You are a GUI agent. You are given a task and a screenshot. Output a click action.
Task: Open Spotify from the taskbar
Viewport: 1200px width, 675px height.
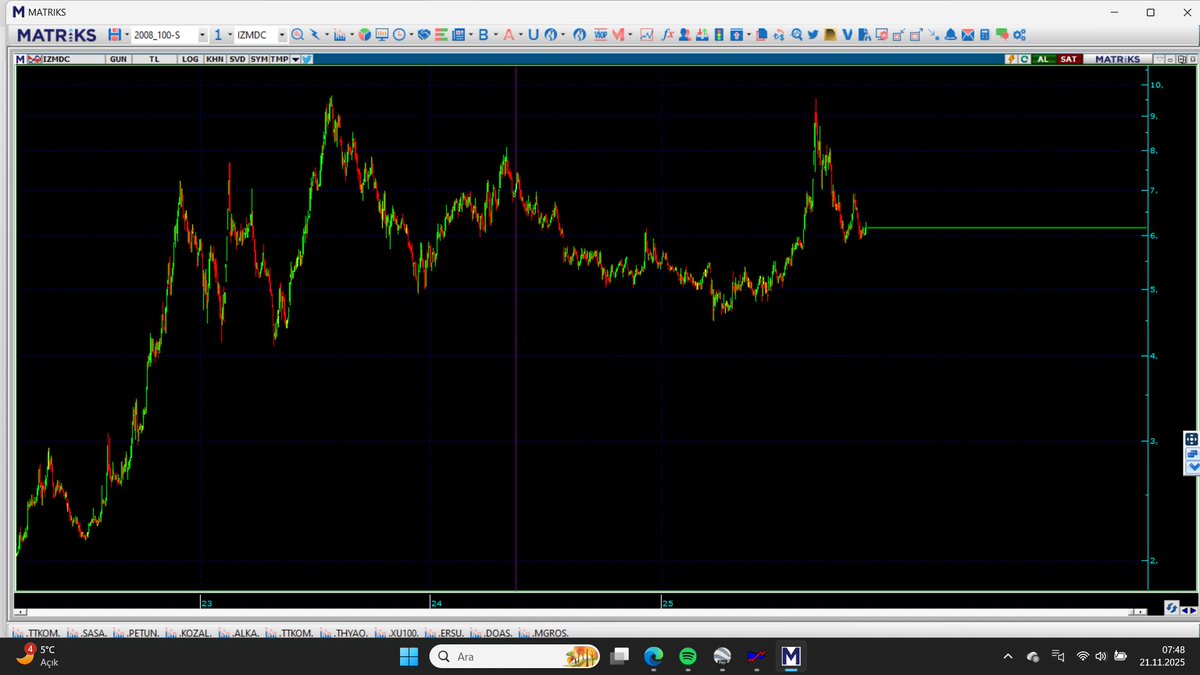point(688,656)
